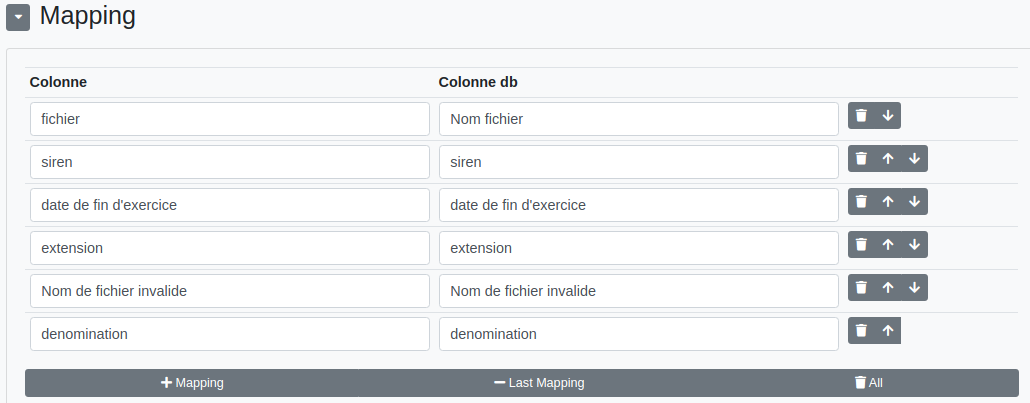This screenshot has width=1030, height=403.
Task: Move date de fin d'exercice row up
Action: click(888, 202)
